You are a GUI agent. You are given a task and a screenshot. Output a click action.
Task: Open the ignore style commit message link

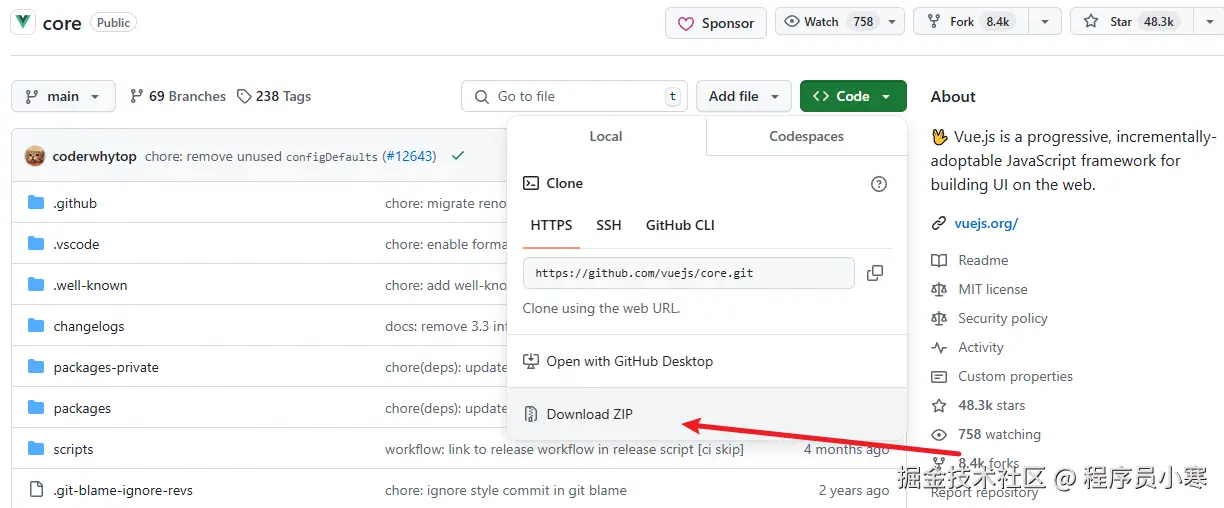pyautogui.click(x=506, y=490)
